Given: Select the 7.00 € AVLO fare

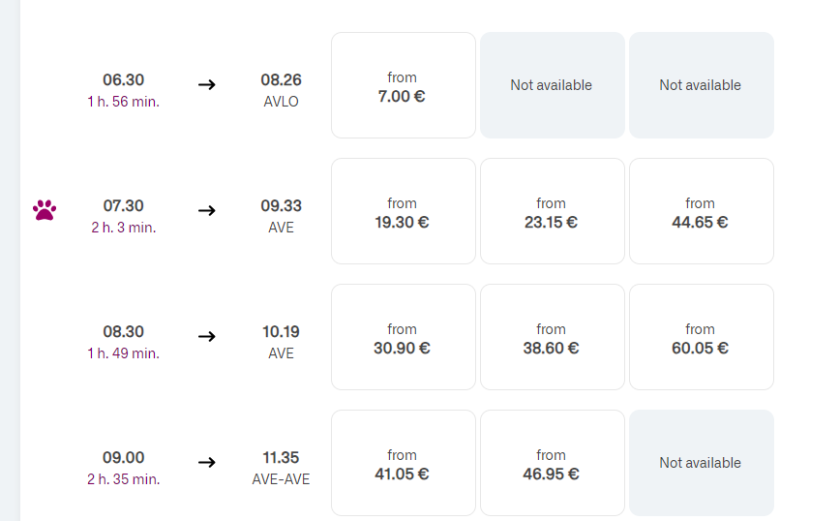Looking at the screenshot, I should pos(403,85).
